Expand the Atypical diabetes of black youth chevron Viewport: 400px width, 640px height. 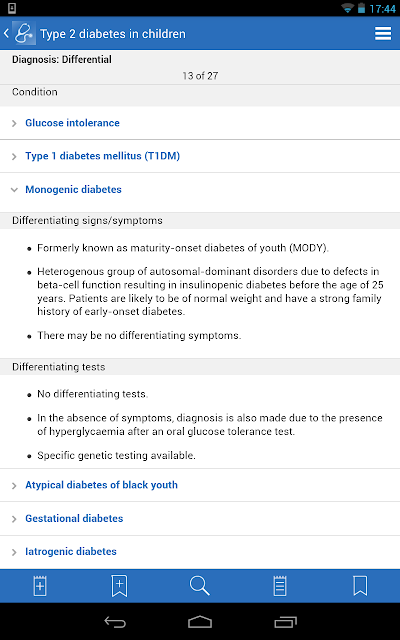point(14,486)
